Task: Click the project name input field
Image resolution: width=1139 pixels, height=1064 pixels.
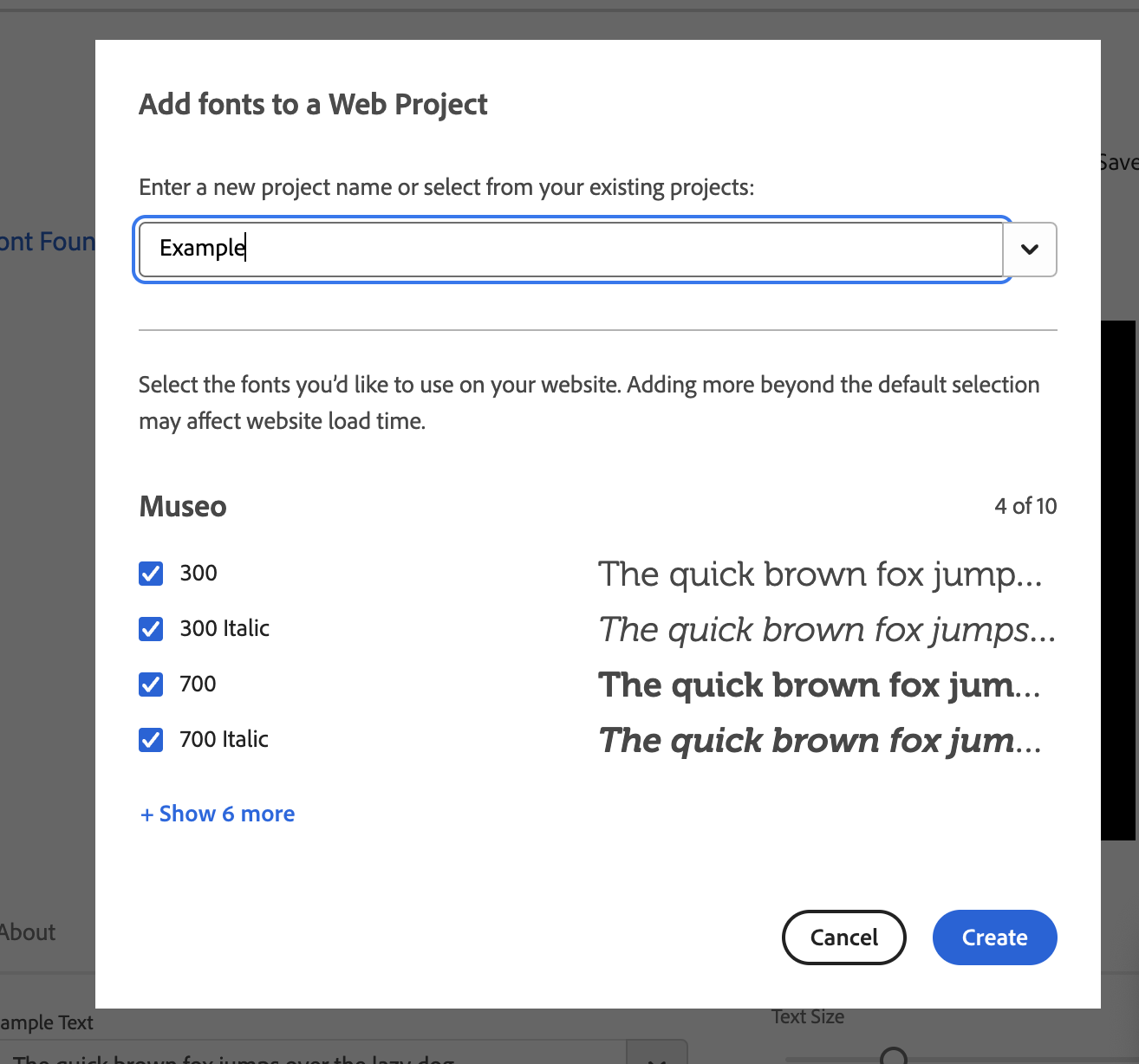Action: point(570,249)
